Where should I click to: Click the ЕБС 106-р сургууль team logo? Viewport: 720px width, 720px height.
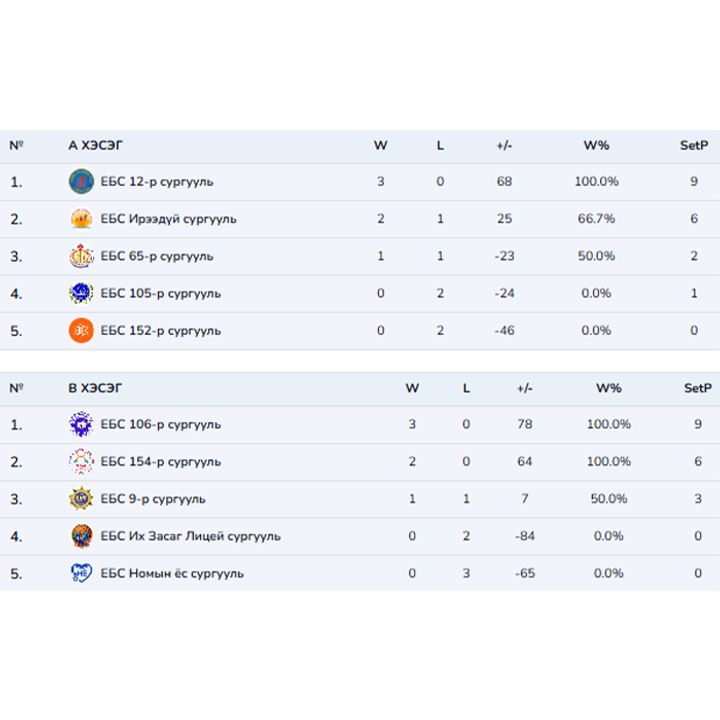[81, 425]
